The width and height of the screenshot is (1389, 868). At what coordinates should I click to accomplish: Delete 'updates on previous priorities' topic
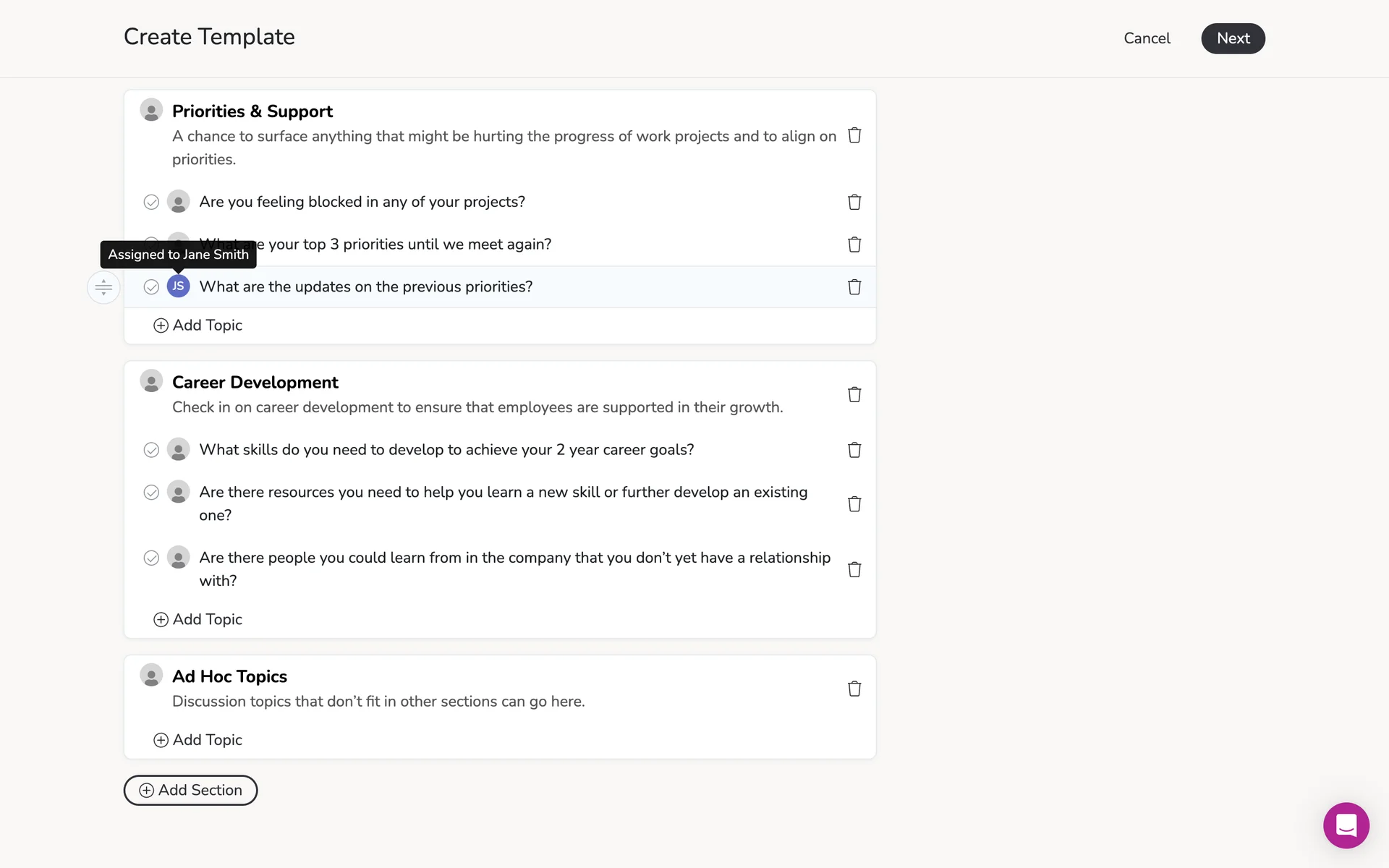[x=854, y=287]
